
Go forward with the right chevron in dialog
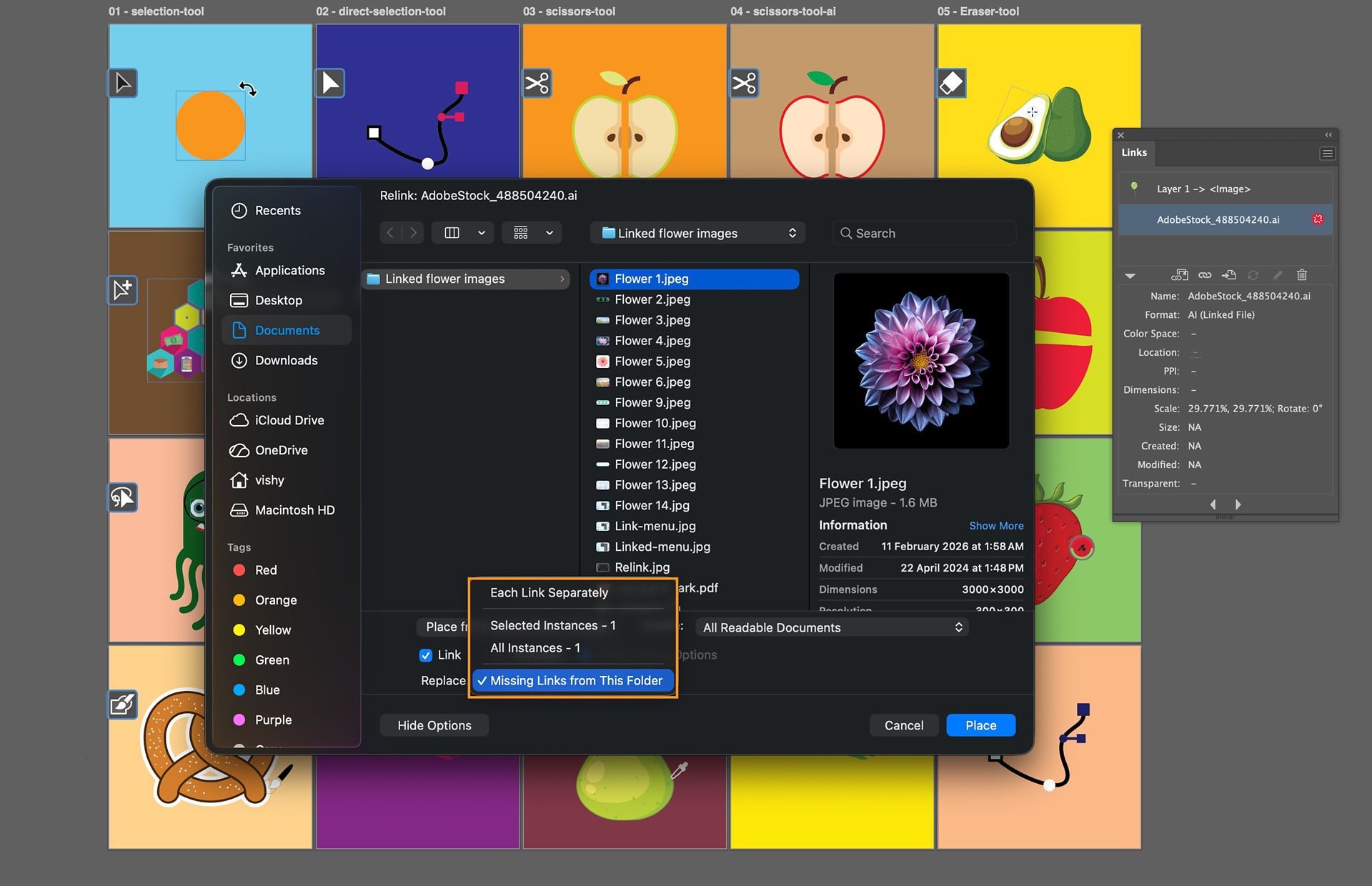(x=413, y=233)
